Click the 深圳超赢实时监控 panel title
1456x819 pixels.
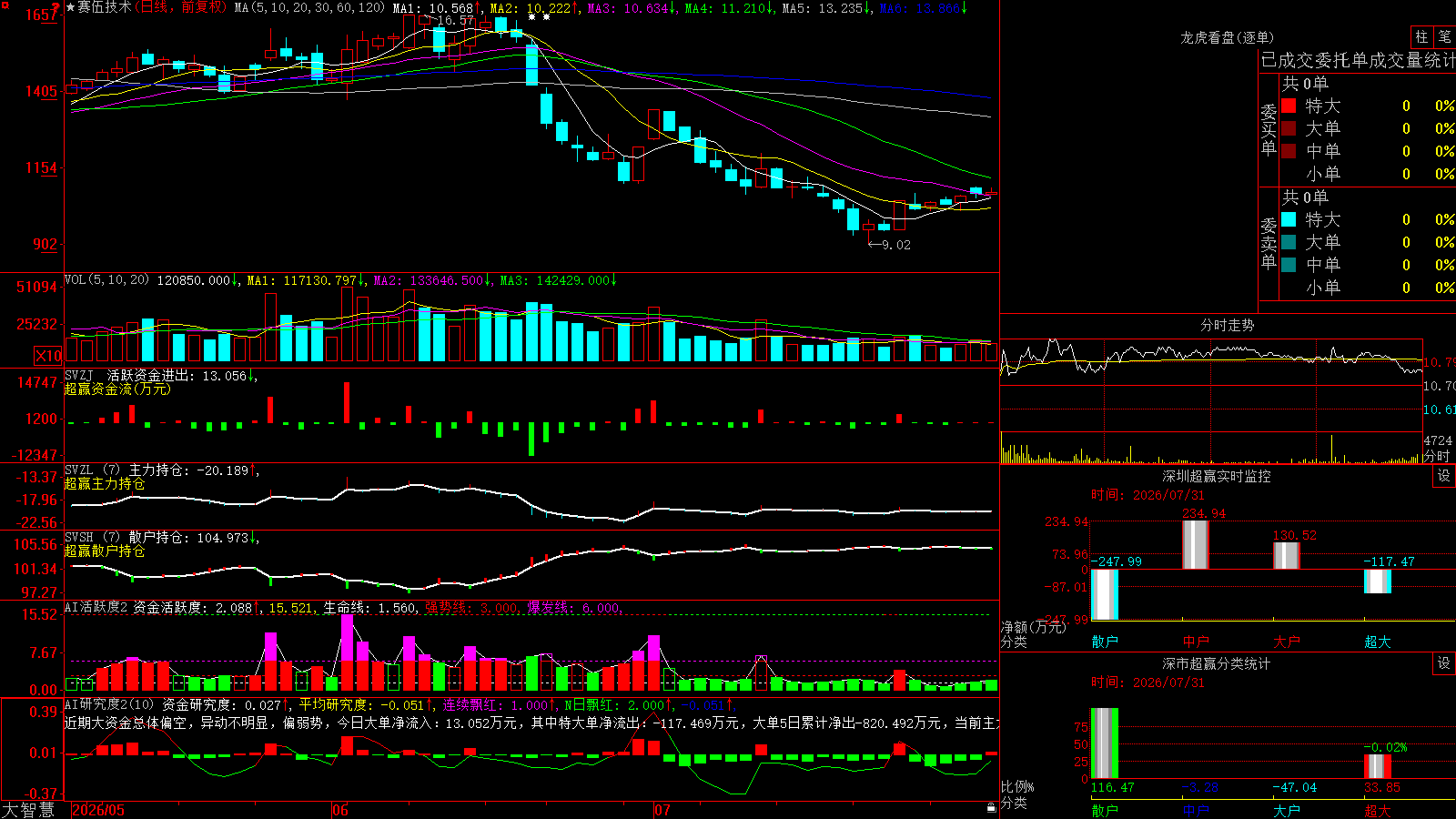click(1217, 476)
